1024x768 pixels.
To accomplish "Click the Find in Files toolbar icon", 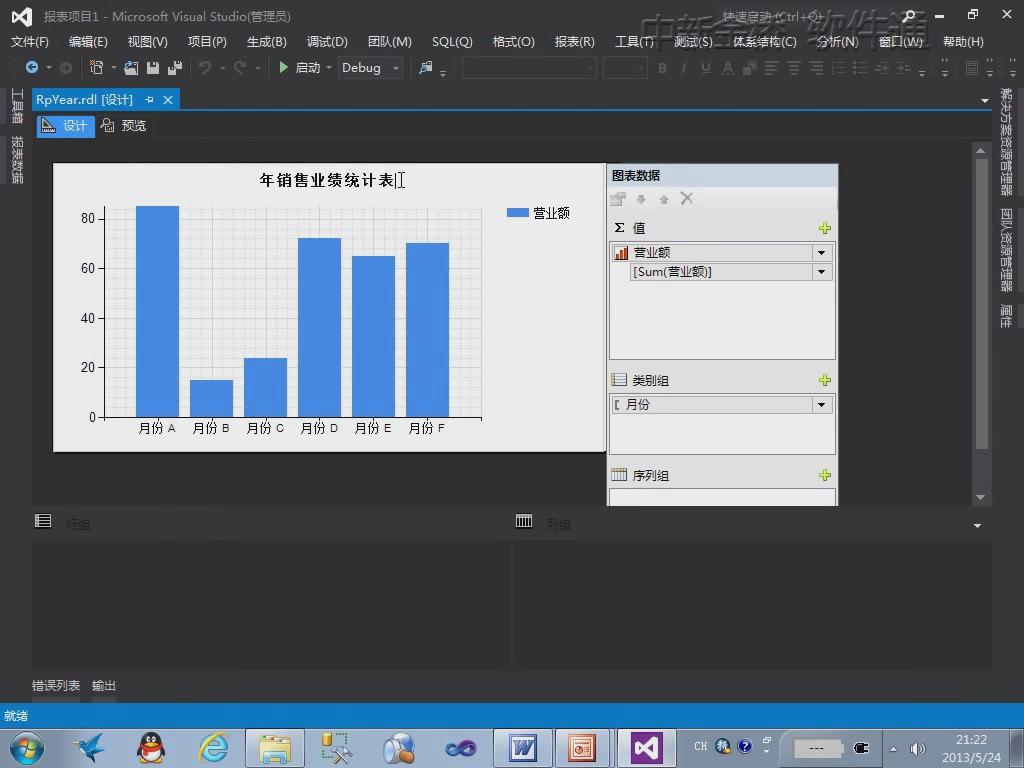I will [x=426, y=67].
